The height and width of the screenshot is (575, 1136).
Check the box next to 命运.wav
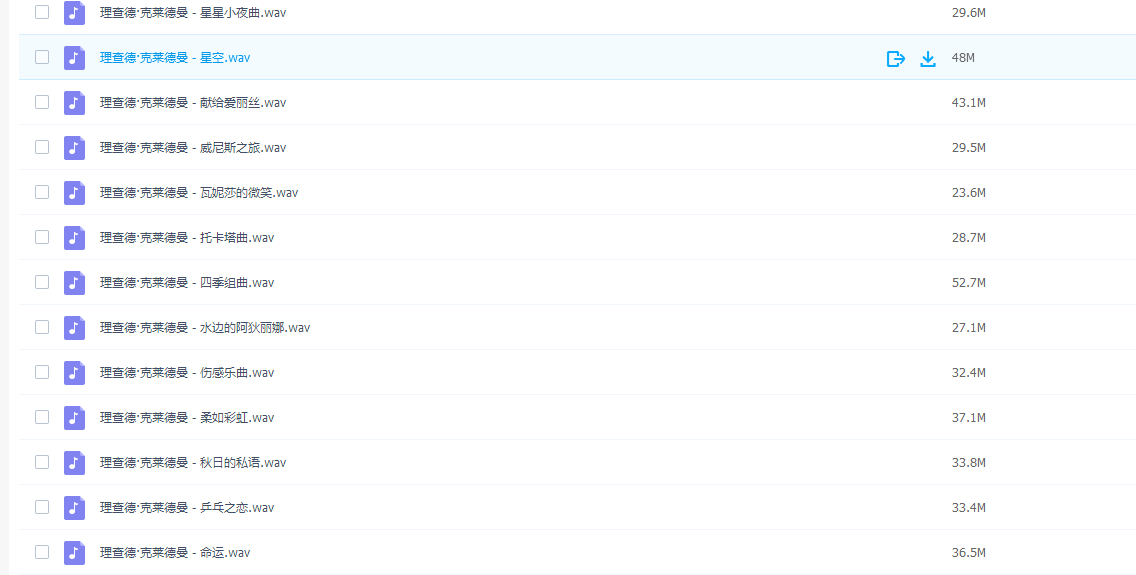pyautogui.click(x=42, y=550)
